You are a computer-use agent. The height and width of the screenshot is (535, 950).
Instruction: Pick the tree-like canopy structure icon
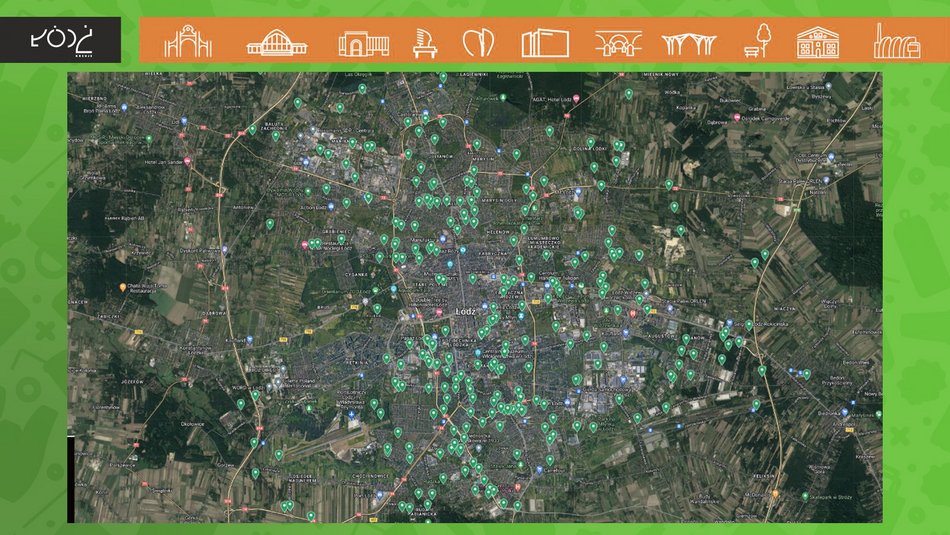(x=689, y=42)
